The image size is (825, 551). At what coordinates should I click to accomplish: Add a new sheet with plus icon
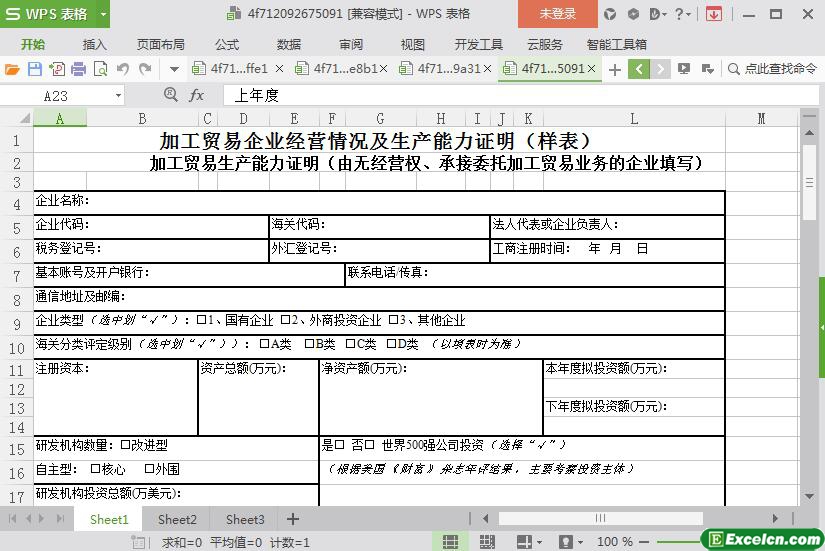(293, 519)
